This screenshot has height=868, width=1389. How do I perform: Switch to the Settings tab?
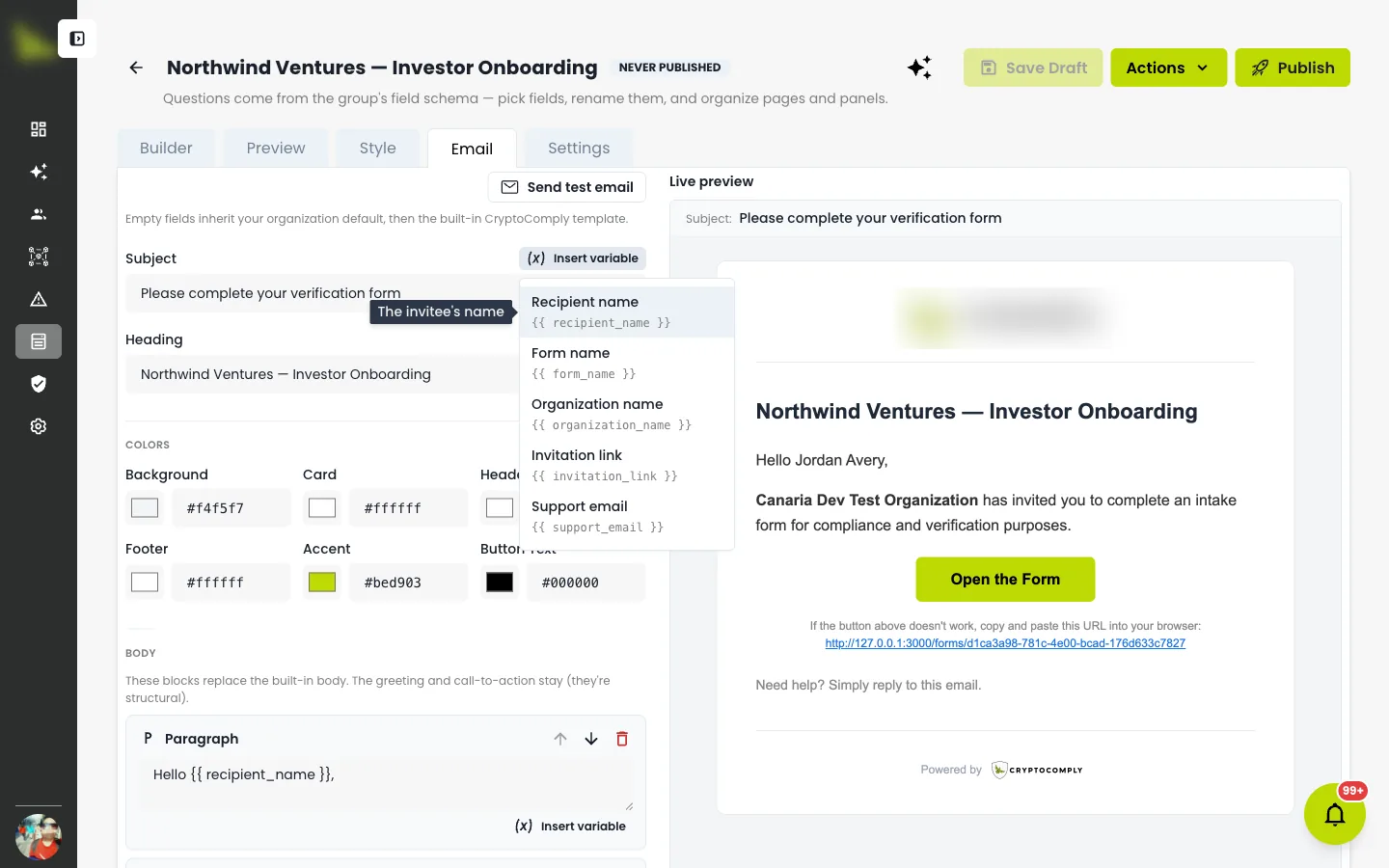tap(579, 148)
